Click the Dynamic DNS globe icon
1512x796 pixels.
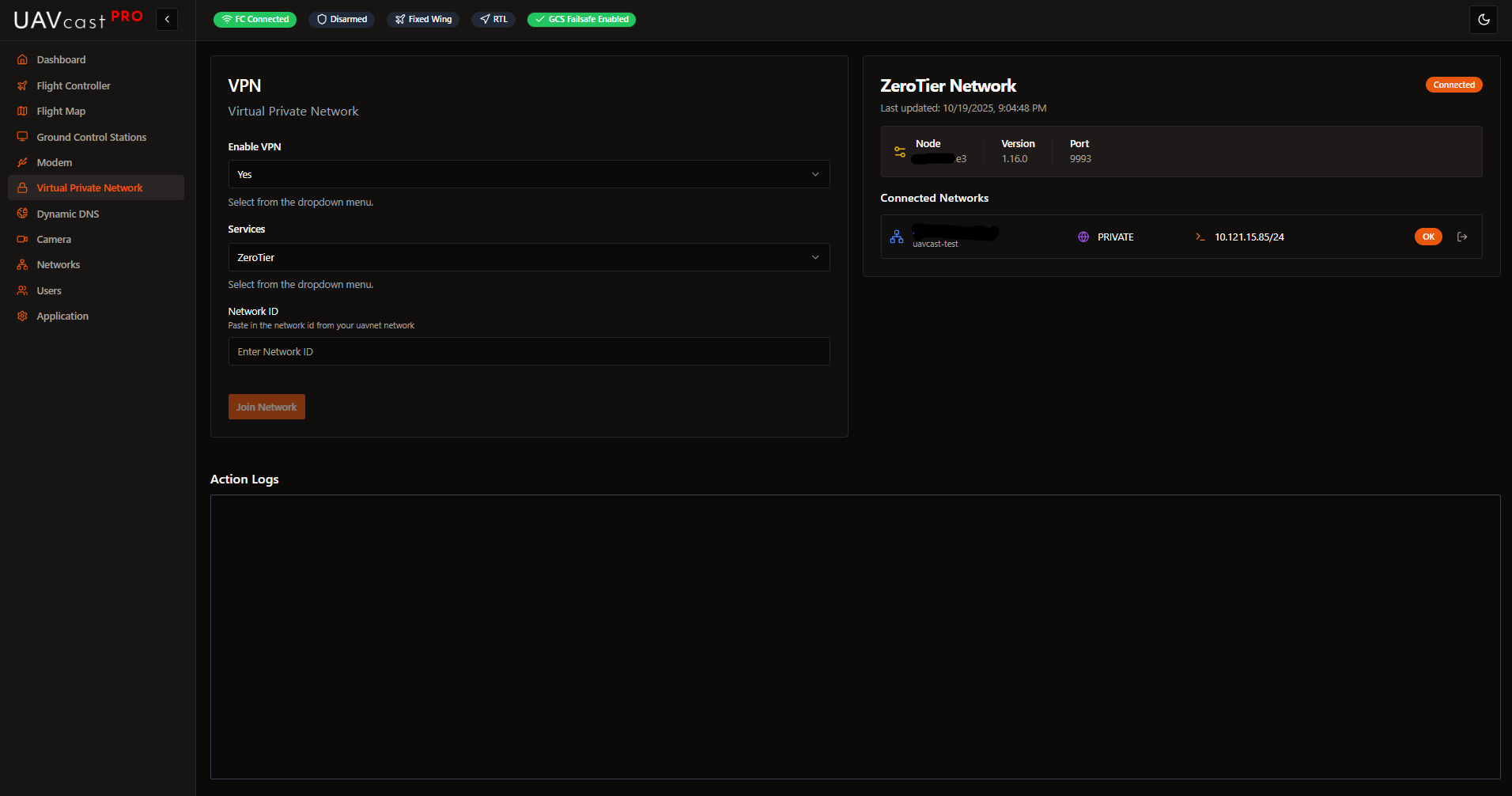(22, 214)
